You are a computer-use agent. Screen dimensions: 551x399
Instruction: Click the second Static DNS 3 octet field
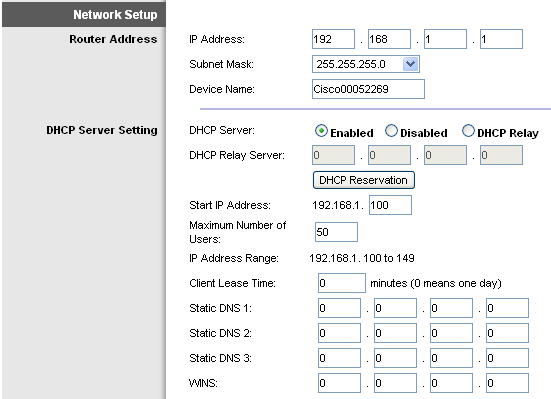tap(395, 358)
